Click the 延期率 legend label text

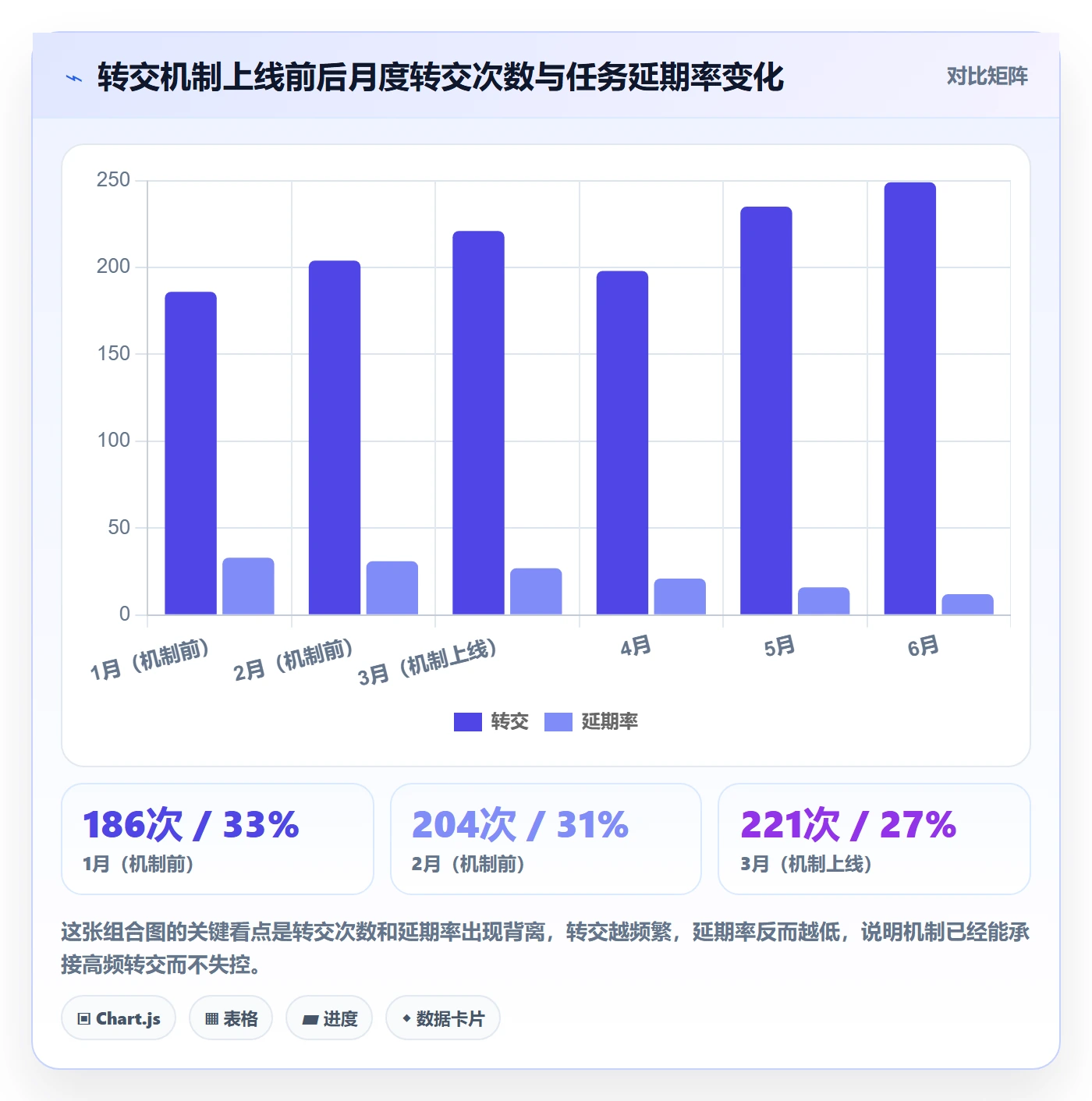[610, 722]
